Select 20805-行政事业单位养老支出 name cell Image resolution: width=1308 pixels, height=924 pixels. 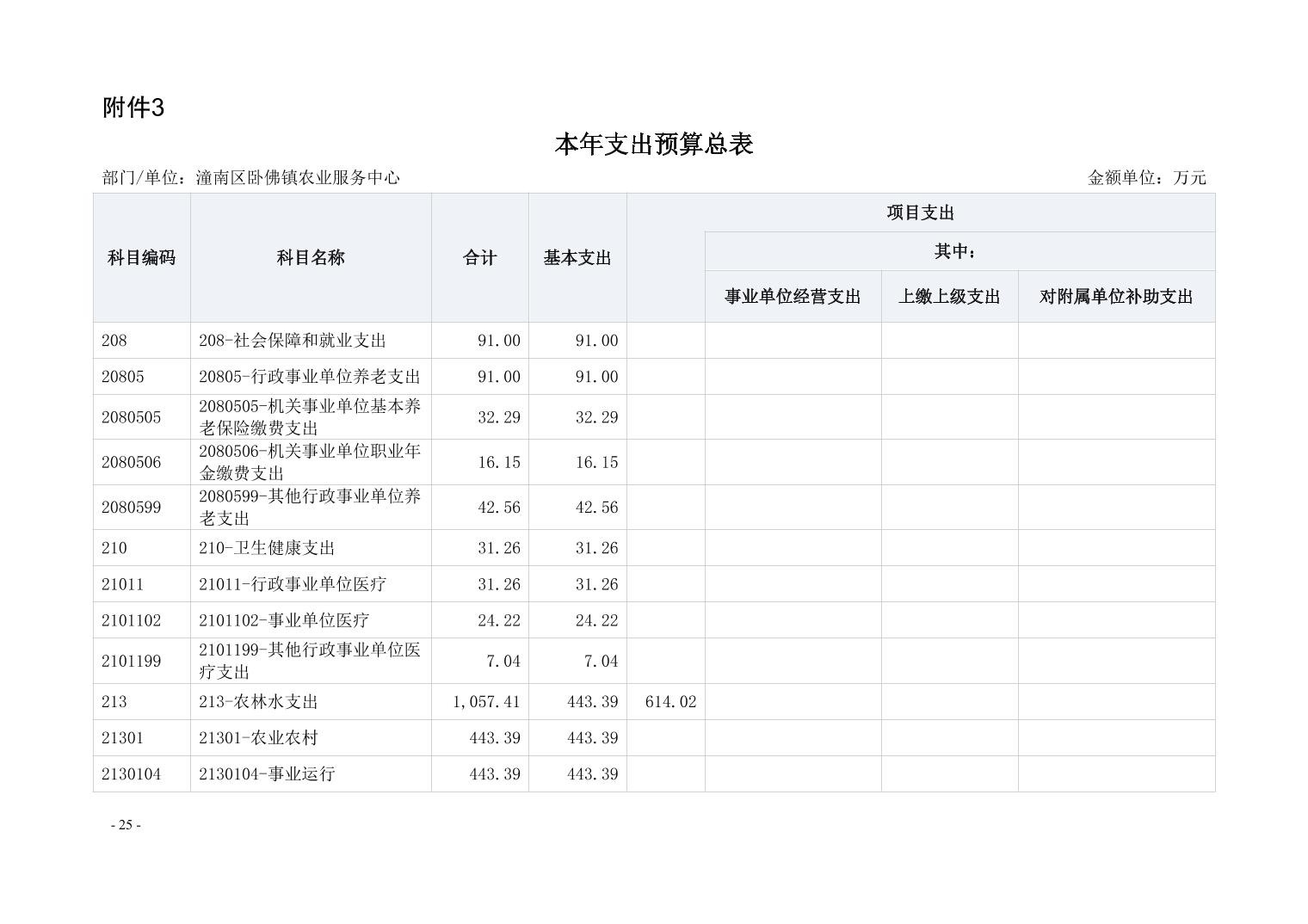(311, 377)
